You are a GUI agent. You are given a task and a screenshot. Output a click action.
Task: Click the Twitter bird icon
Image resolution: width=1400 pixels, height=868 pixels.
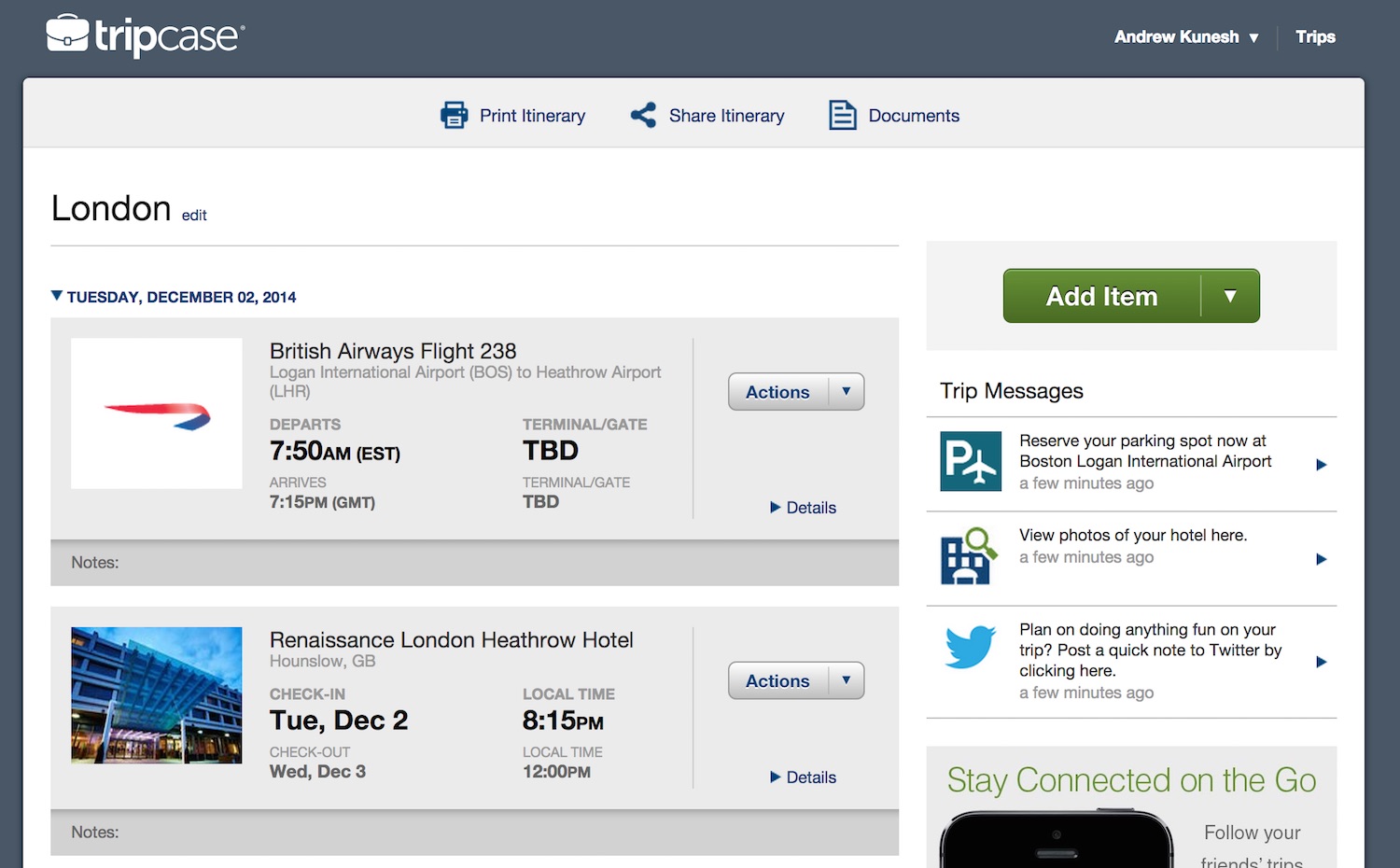click(x=970, y=646)
